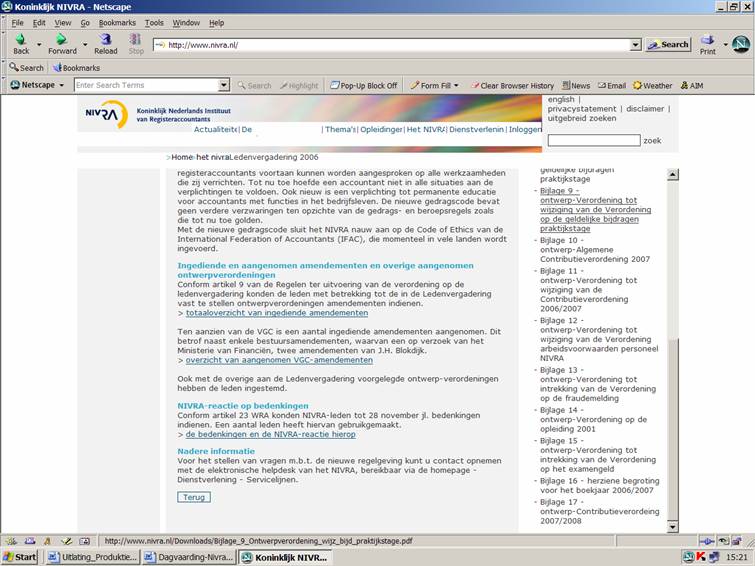Viewport: 755px width, 566px height.
Task: Click the Composer pencil icon in status bar
Action: point(66,541)
